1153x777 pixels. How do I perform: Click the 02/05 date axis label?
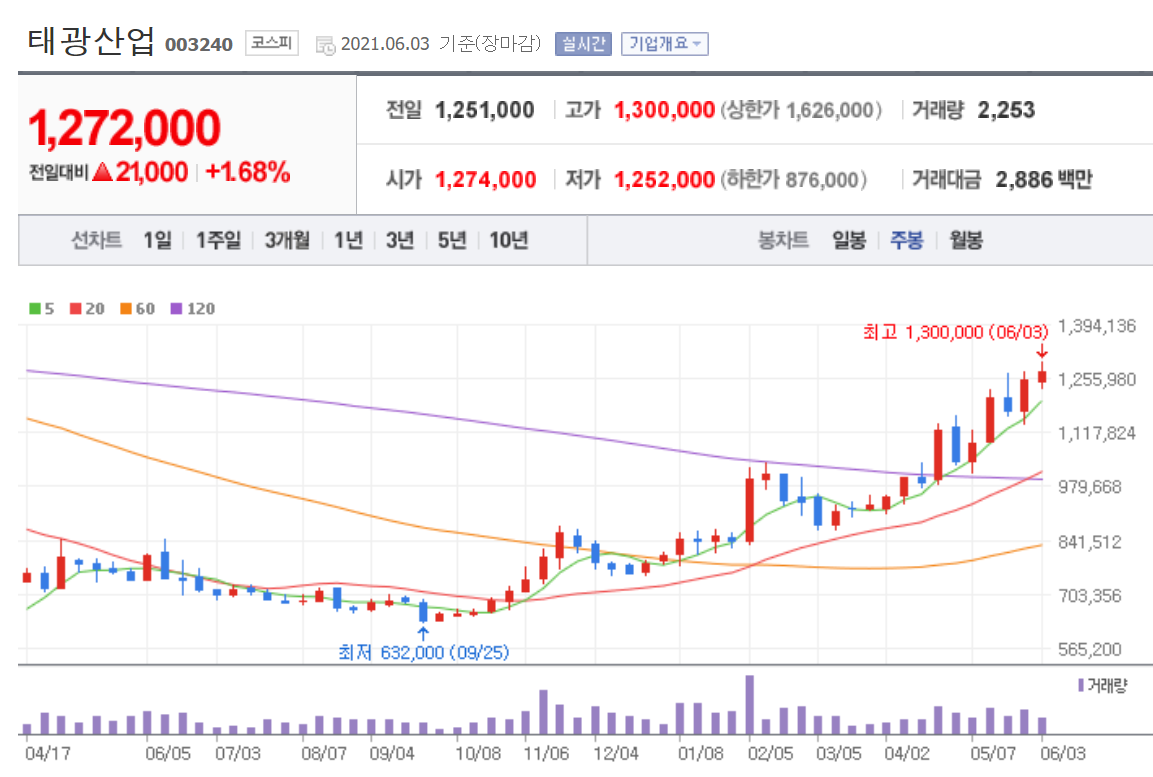coord(771,753)
